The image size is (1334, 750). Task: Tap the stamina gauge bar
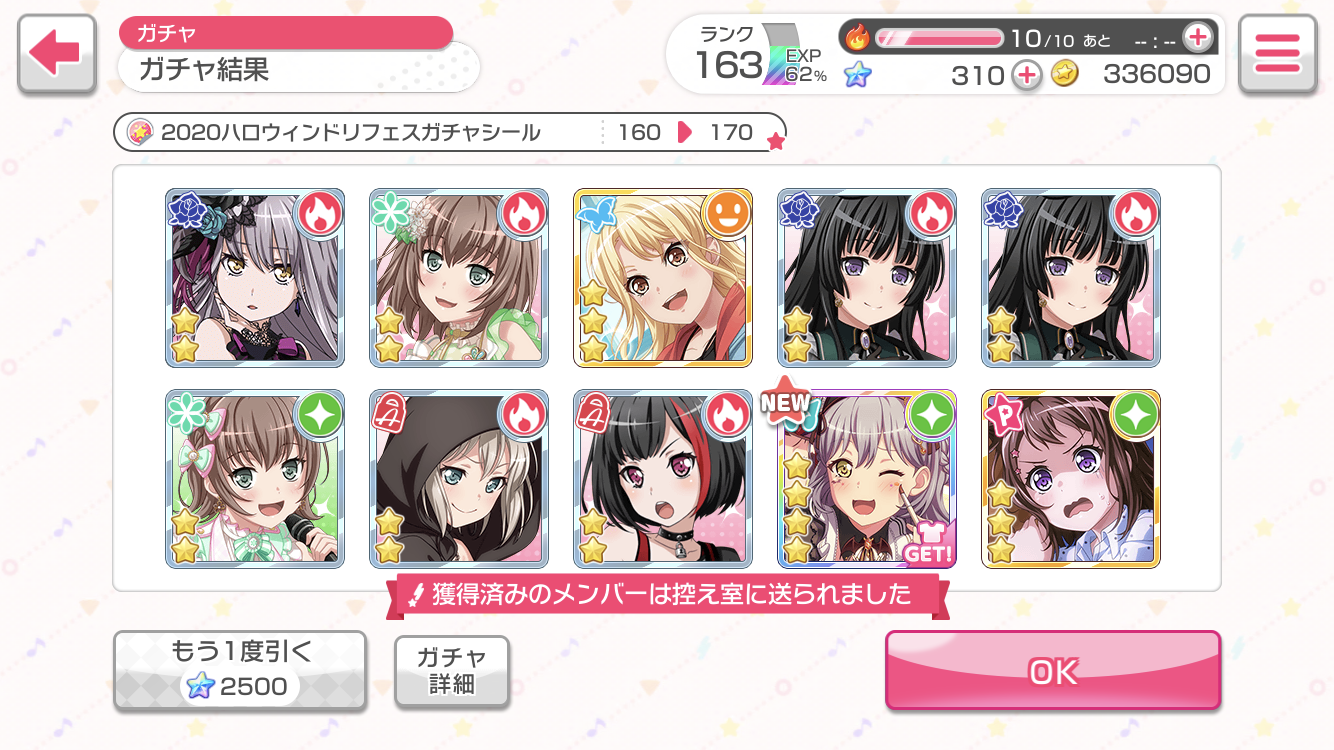pos(939,38)
